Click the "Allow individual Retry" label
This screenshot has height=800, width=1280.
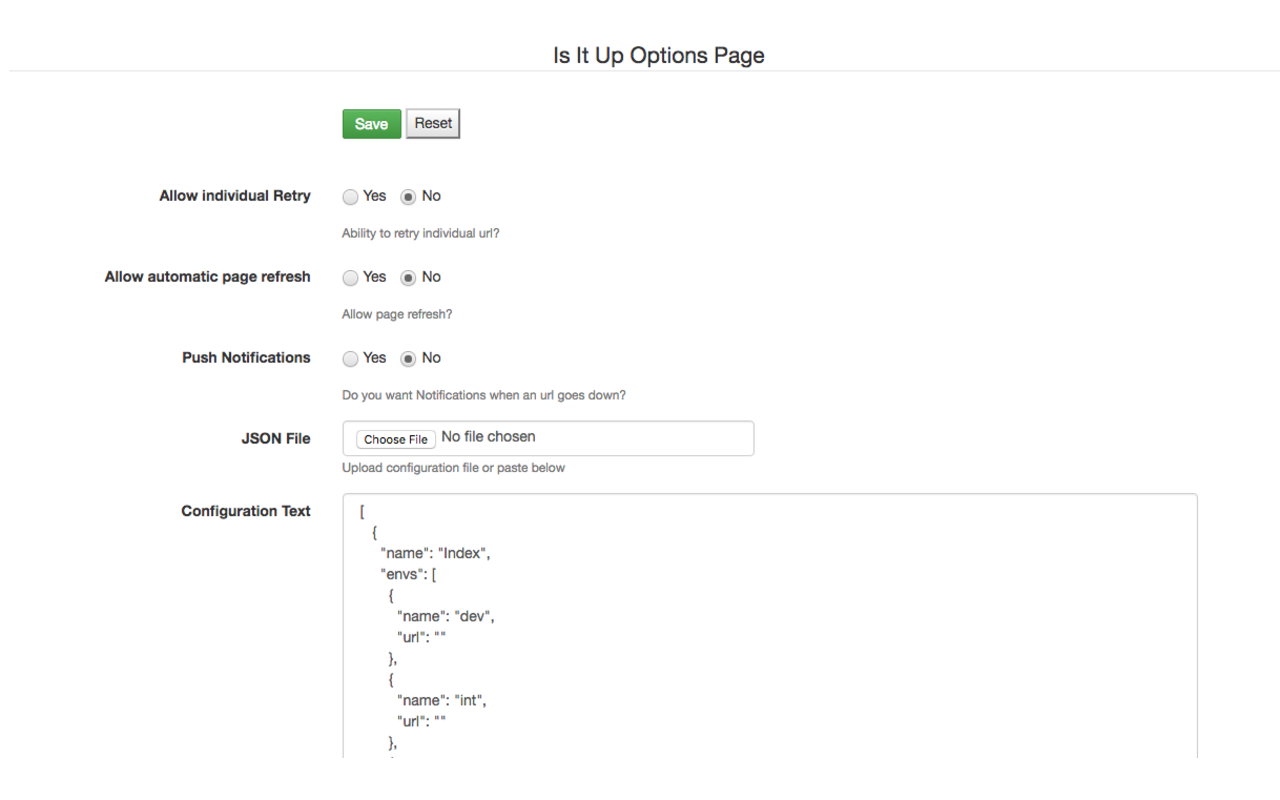[x=235, y=196]
